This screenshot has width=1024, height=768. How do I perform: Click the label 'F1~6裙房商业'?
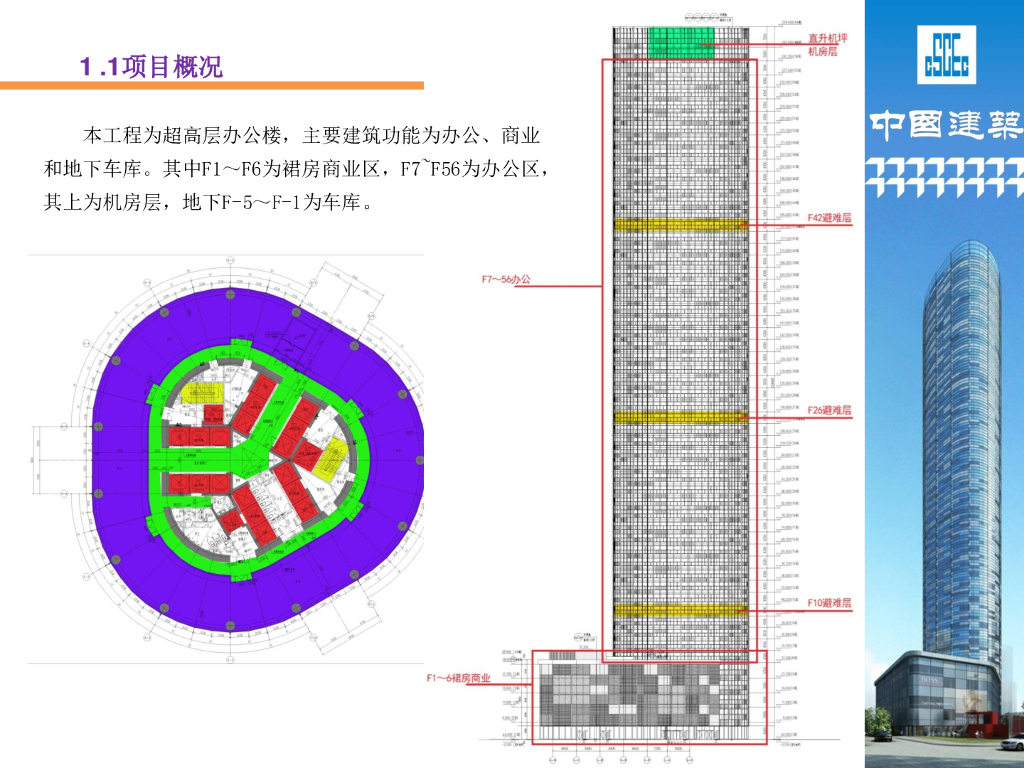point(458,678)
